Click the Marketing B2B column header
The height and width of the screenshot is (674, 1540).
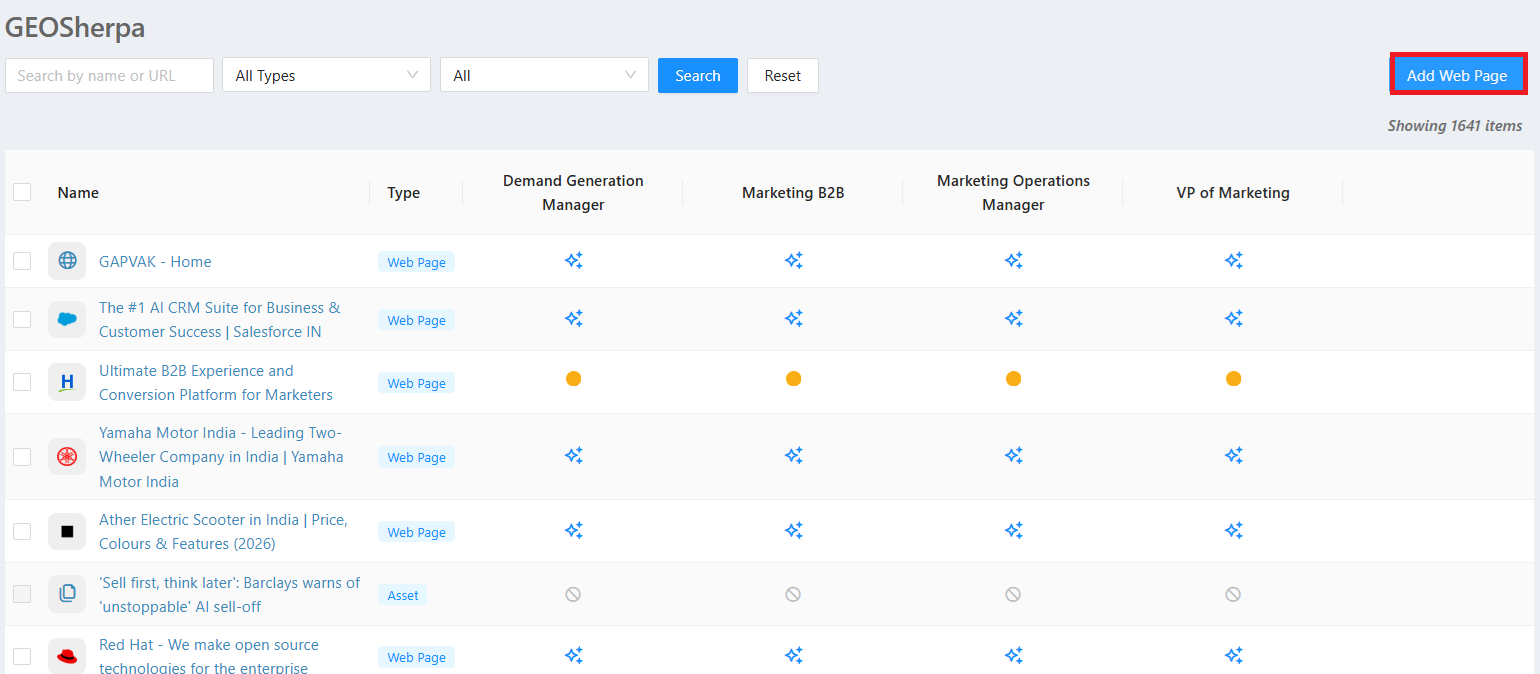click(x=793, y=192)
